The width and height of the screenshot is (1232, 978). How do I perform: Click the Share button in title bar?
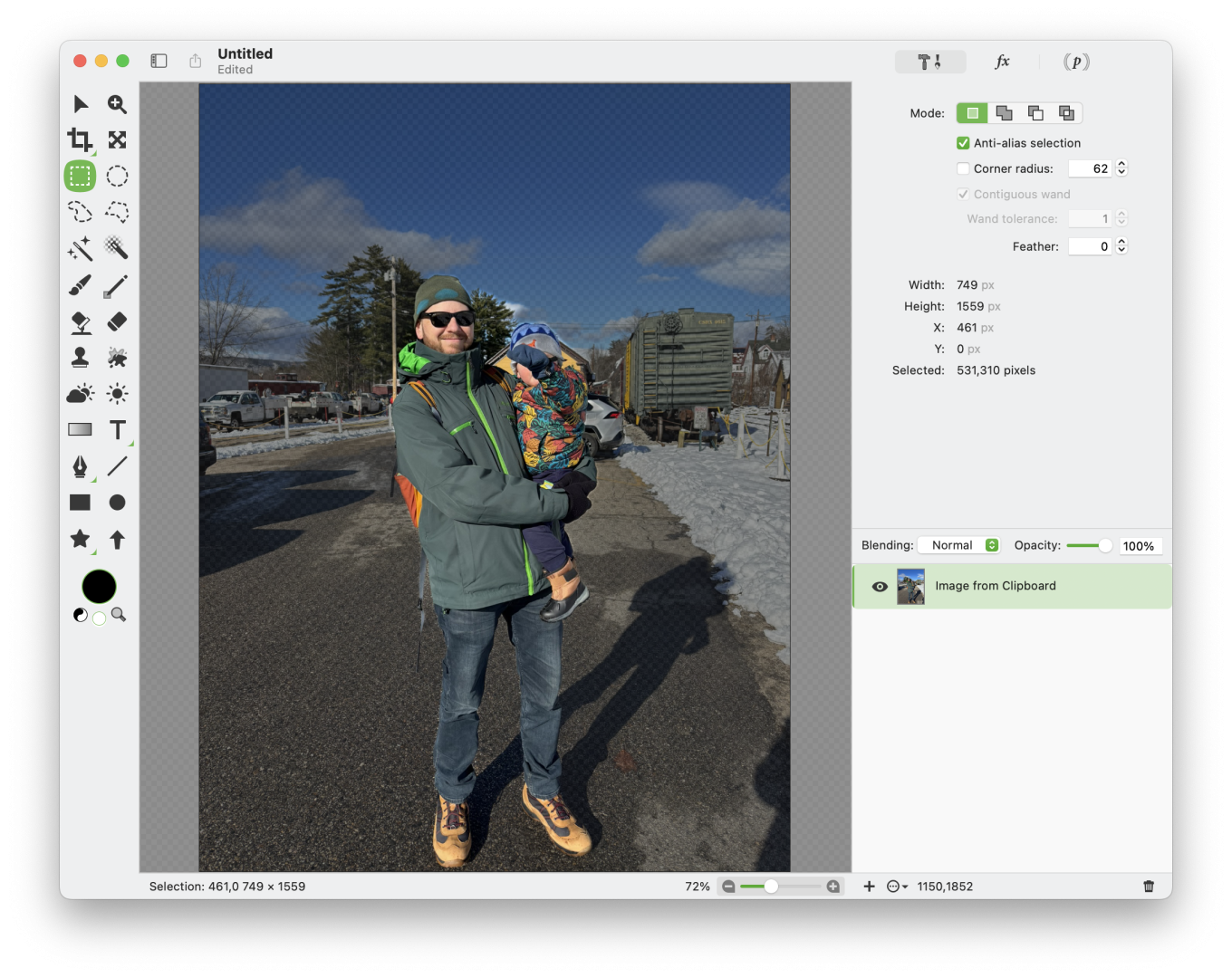coord(195,61)
